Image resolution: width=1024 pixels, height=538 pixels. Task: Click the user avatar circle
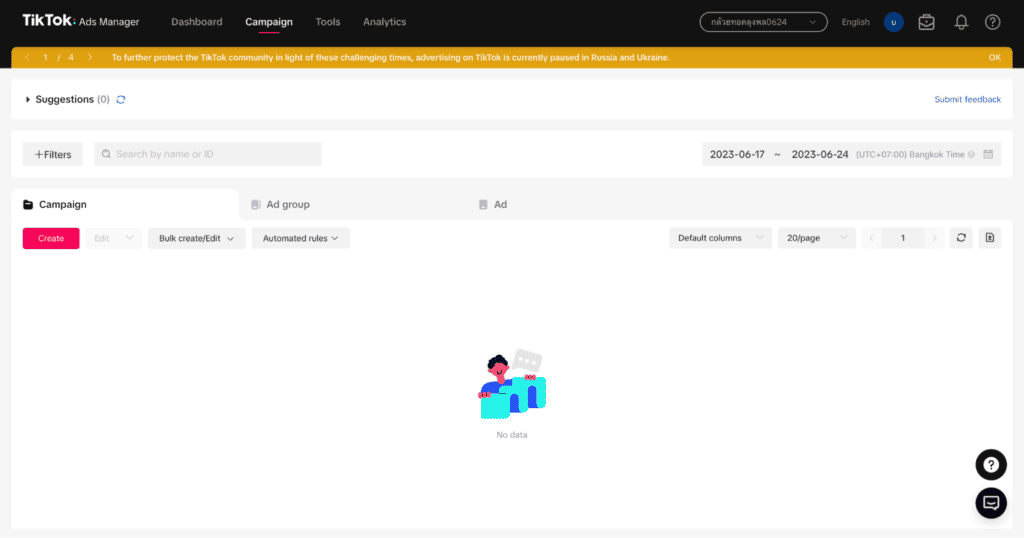pyautogui.click(x=893, y=22)
